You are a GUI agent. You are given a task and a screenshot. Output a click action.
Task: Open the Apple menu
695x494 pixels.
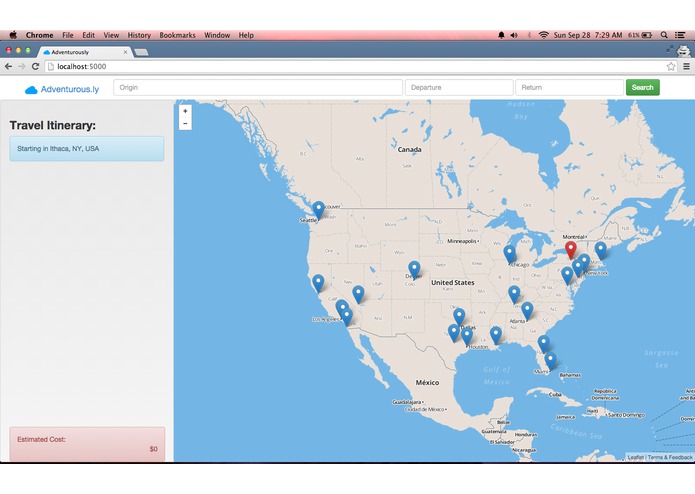click(13, 35)
